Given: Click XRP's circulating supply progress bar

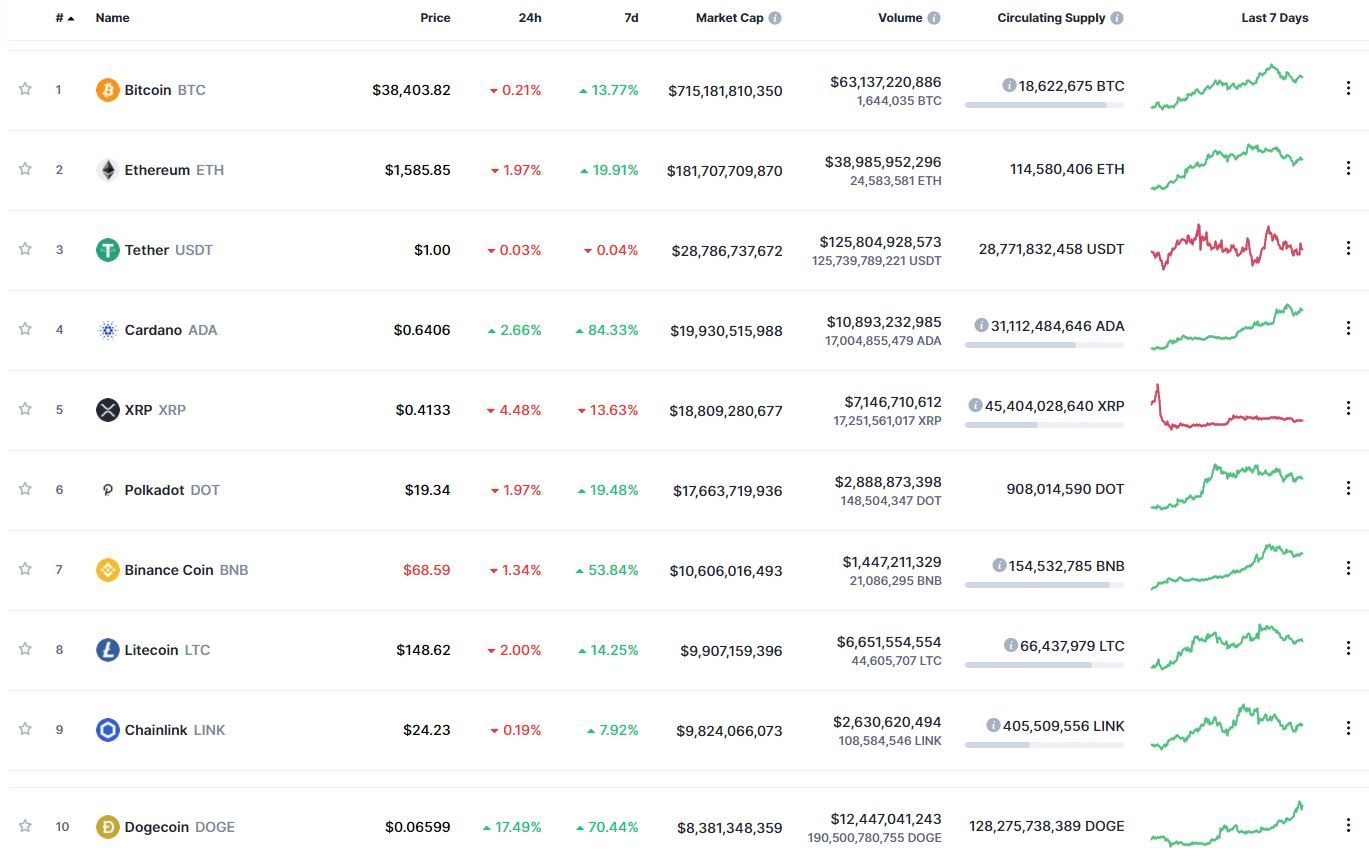Looking at the screenshot, I should pos(1044,424).
